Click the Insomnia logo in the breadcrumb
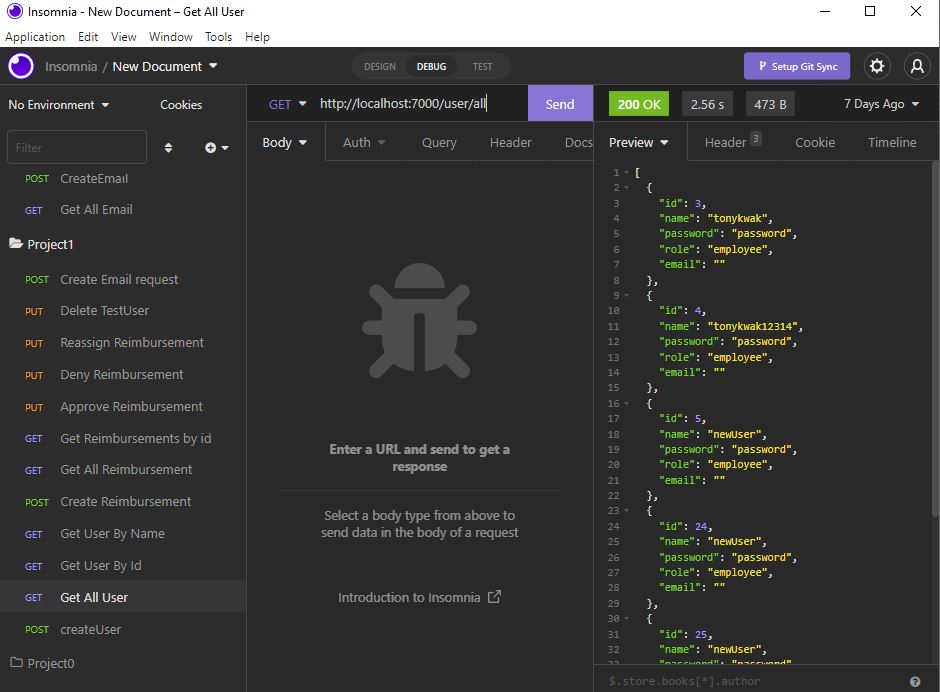Viewport: 940px width, 692px height. (20, 66)
